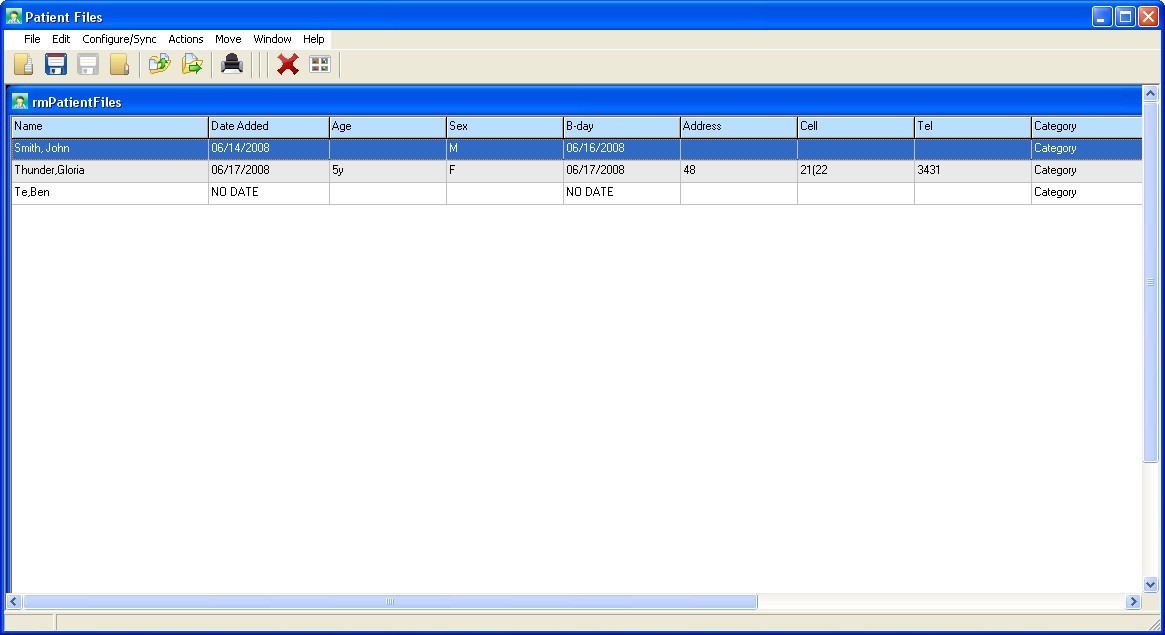Click the folder with up arrow icon
Image resolution: width=1165 pixels, height=635 pixels.
click(159, 65)
